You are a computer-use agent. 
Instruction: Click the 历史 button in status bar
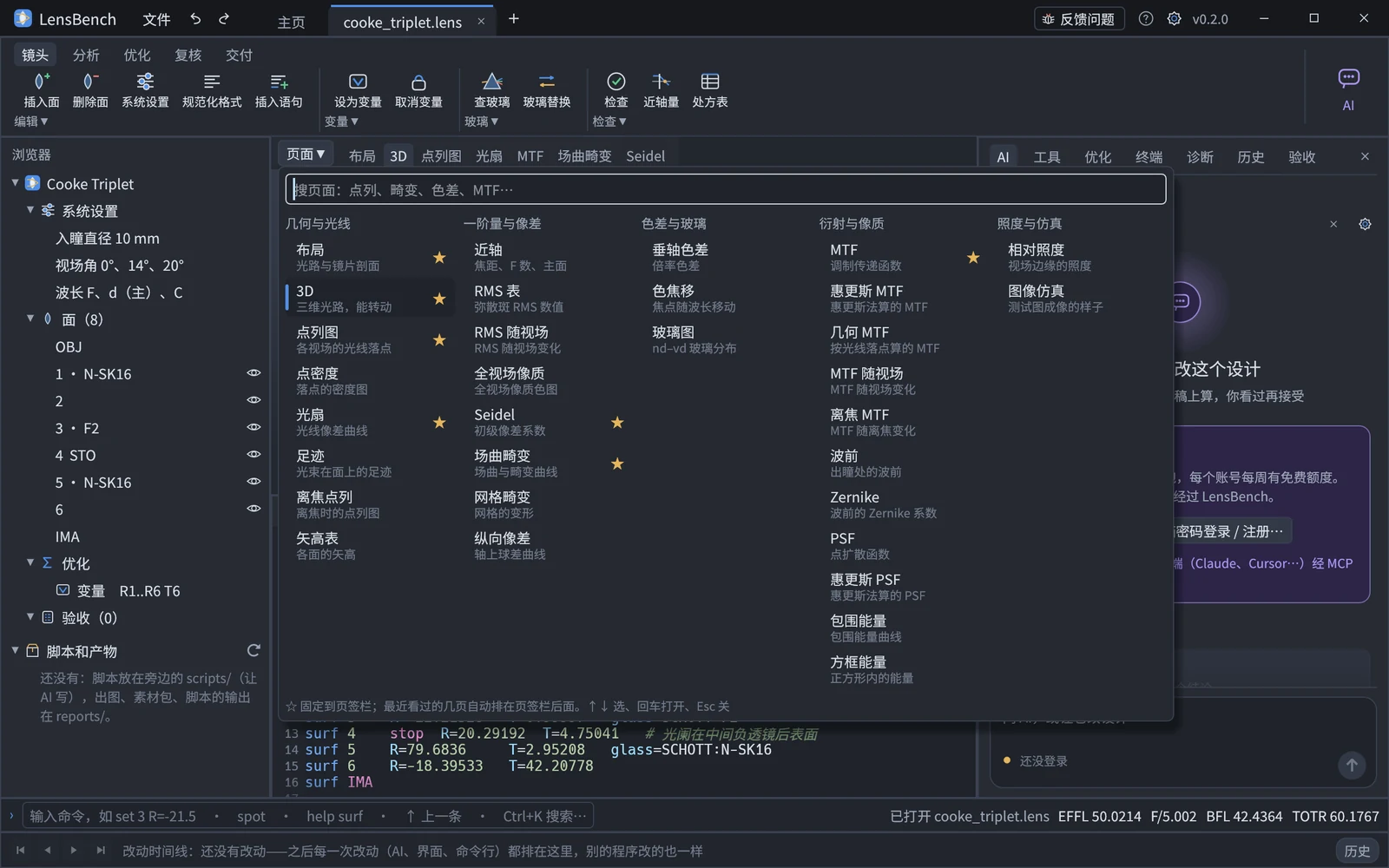[x=1357, y=851]
